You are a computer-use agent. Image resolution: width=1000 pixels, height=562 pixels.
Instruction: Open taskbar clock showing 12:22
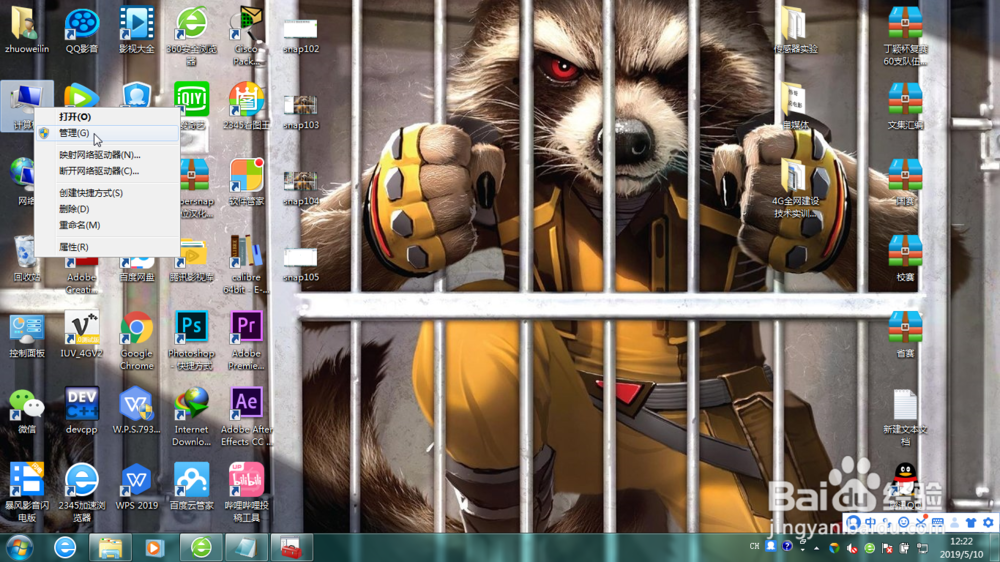pos(962,548)
